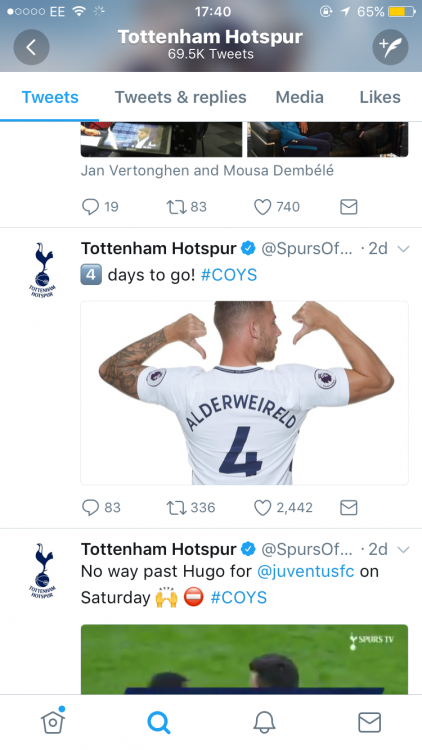Switch to the Media tab
The image size is (422, 750).
point(300,97)
